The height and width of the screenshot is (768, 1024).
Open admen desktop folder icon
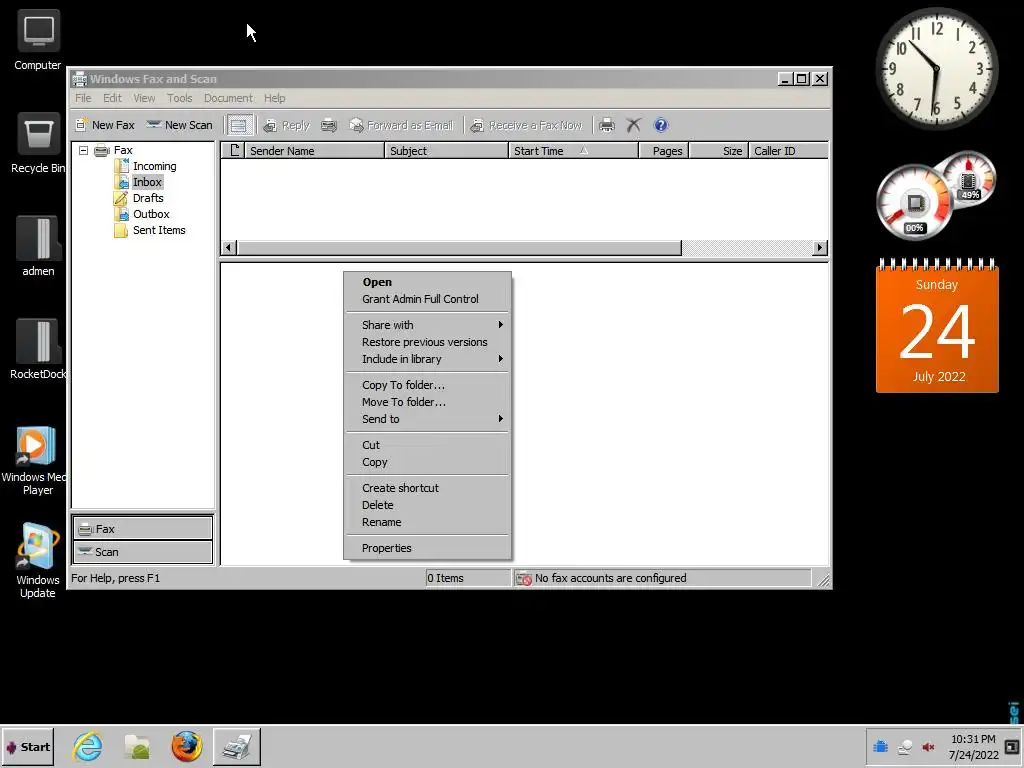(38, 246)
